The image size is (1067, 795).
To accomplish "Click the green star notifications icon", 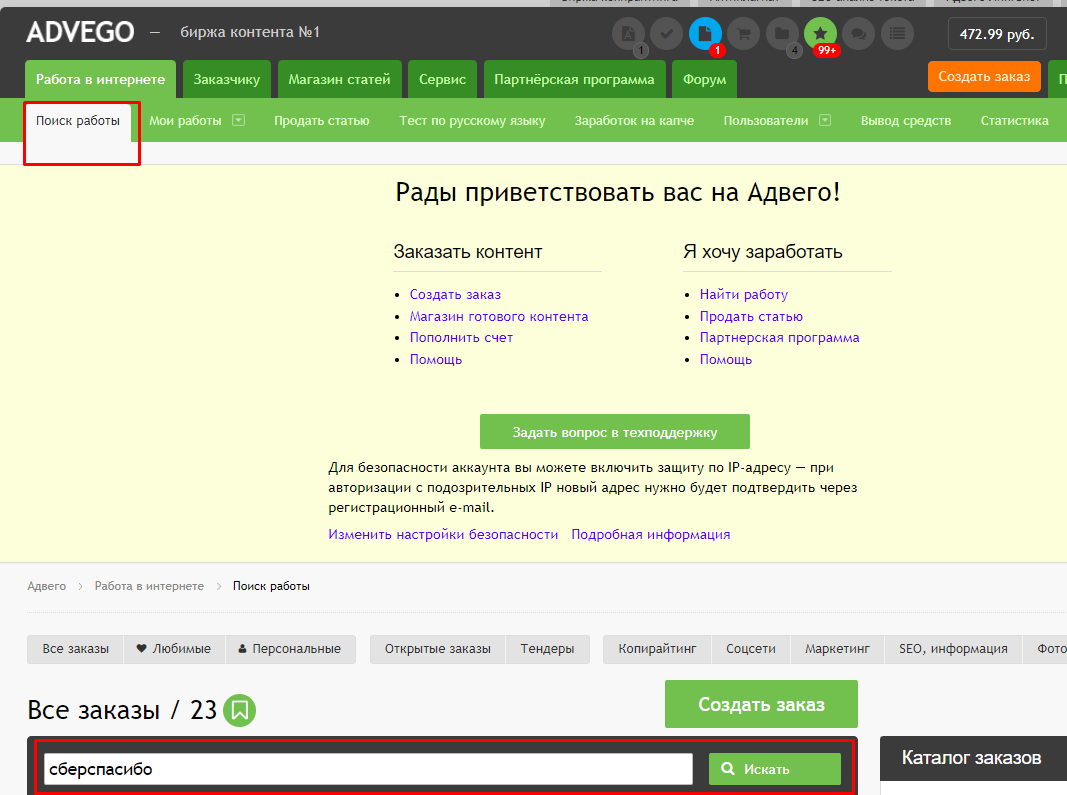I will click(821, 33).
